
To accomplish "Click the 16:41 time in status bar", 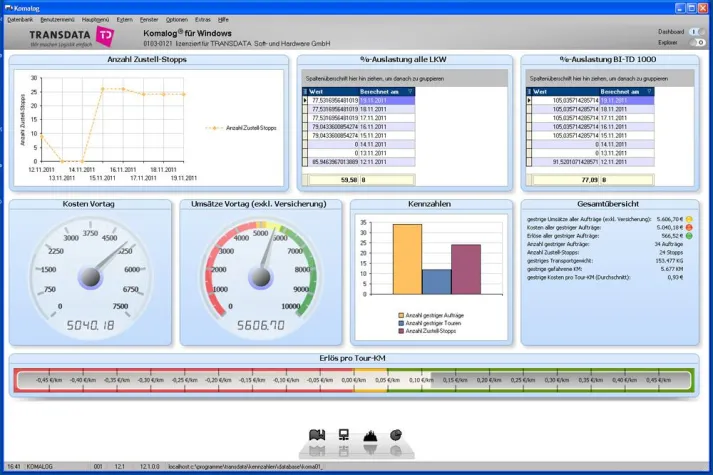I will [x=14, y=467].
